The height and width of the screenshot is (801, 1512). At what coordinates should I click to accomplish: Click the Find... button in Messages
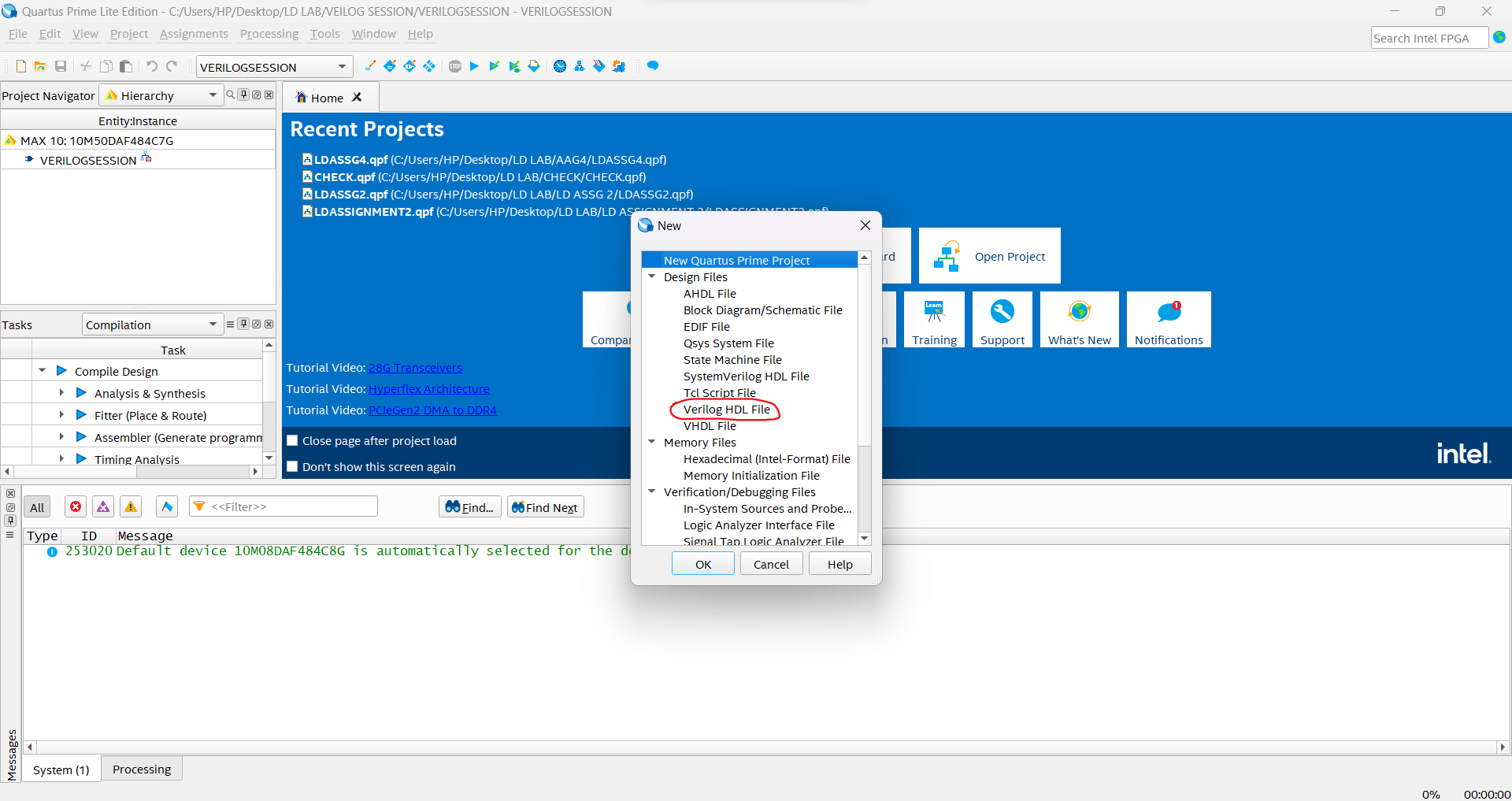point(470,507)
